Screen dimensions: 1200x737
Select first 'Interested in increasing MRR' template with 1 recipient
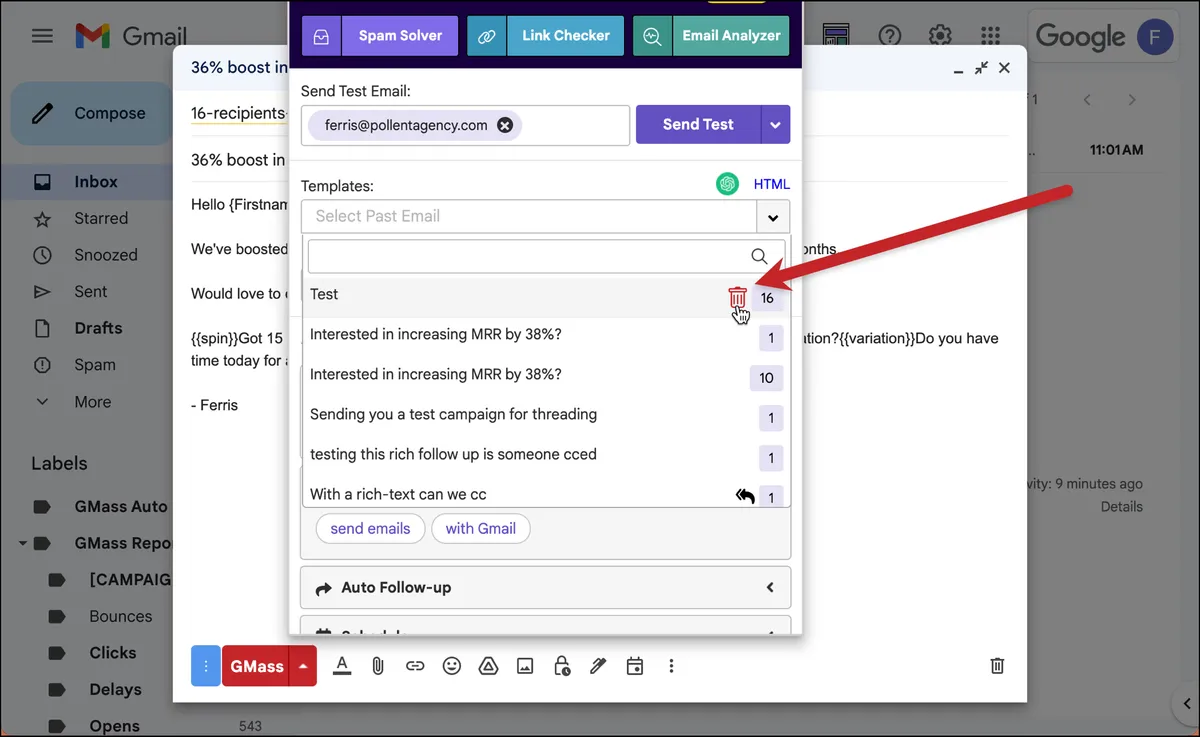tap(546, 336)
